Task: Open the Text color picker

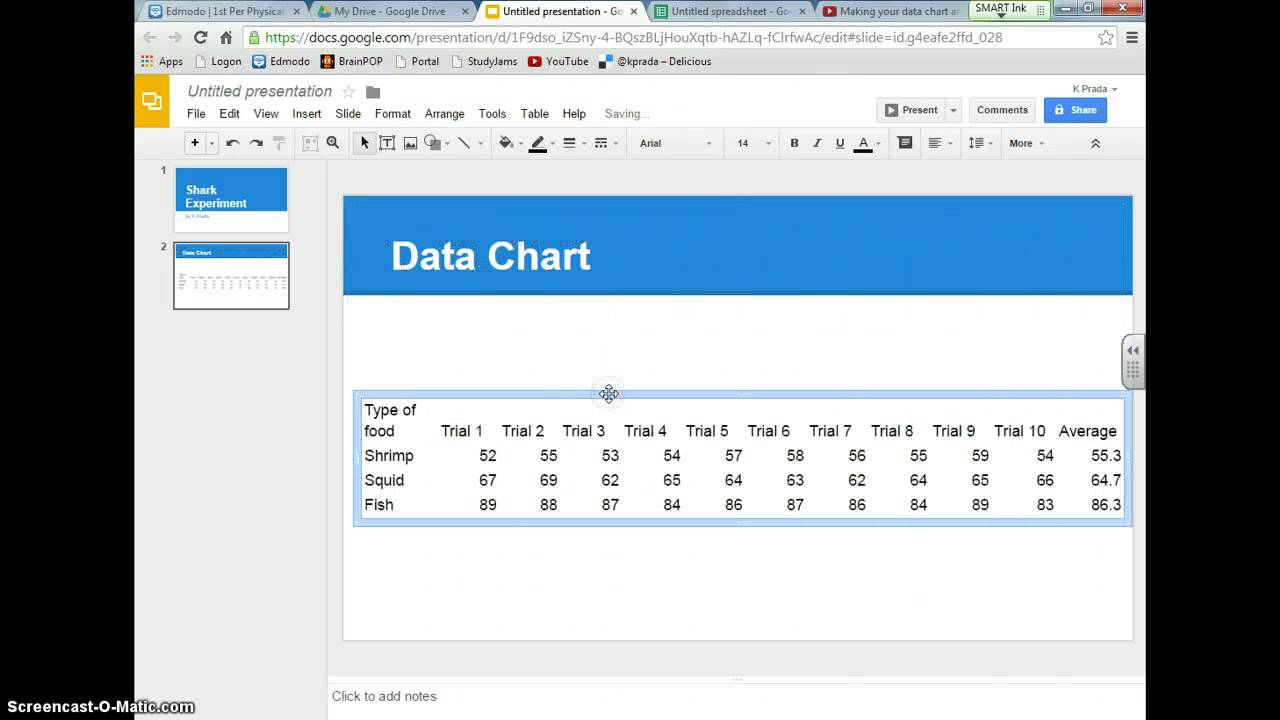Action: tap(866, 143)
